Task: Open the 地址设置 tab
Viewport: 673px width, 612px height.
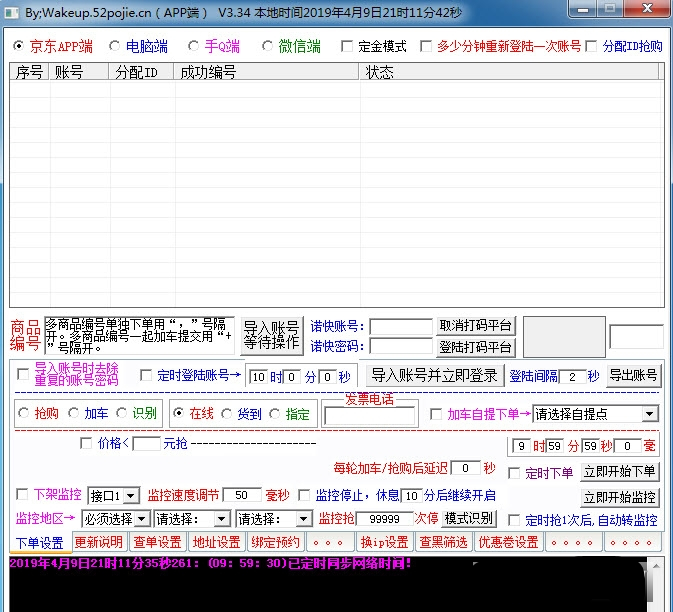Action: [216, 542]
